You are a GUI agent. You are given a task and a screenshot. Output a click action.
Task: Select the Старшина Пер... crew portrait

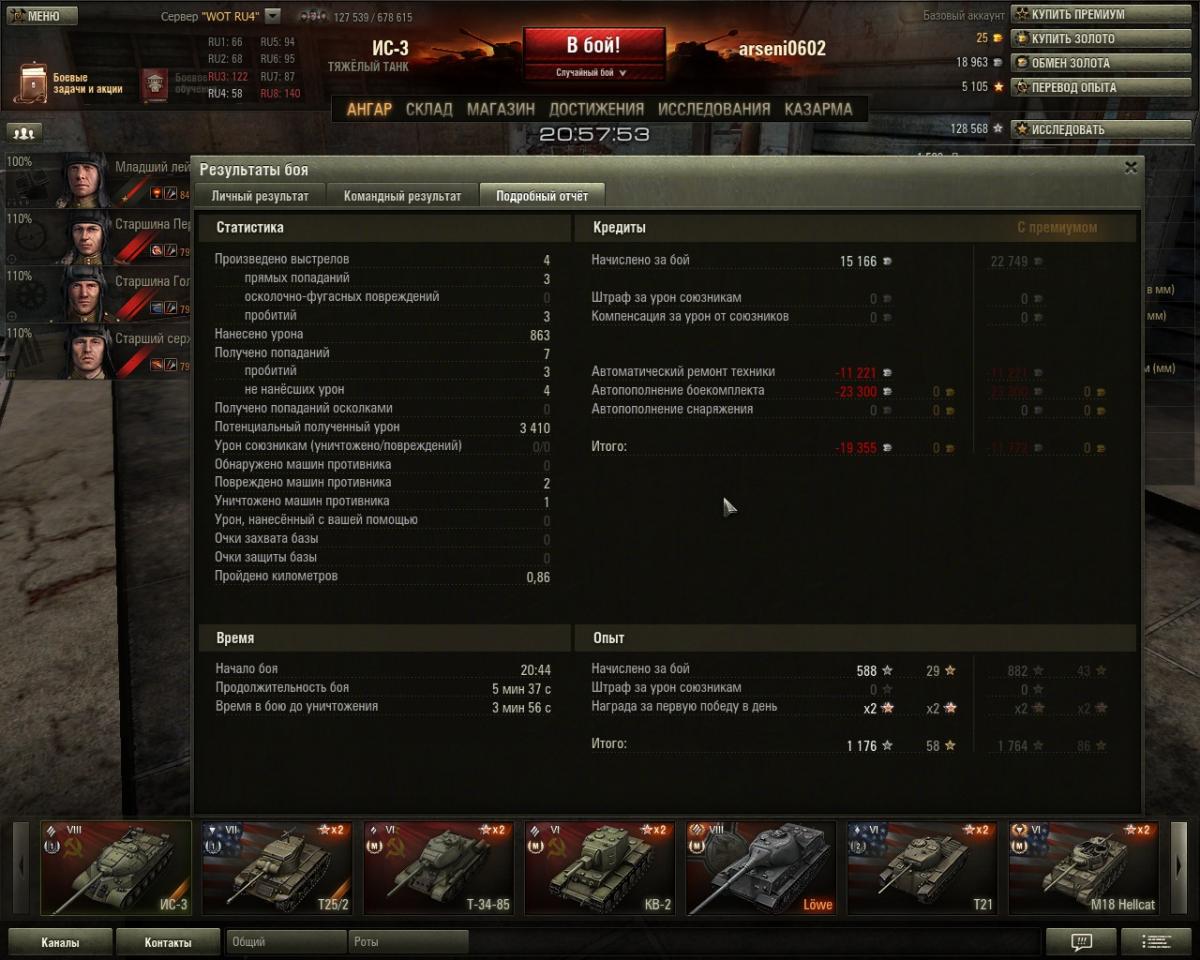pos(86,237)
